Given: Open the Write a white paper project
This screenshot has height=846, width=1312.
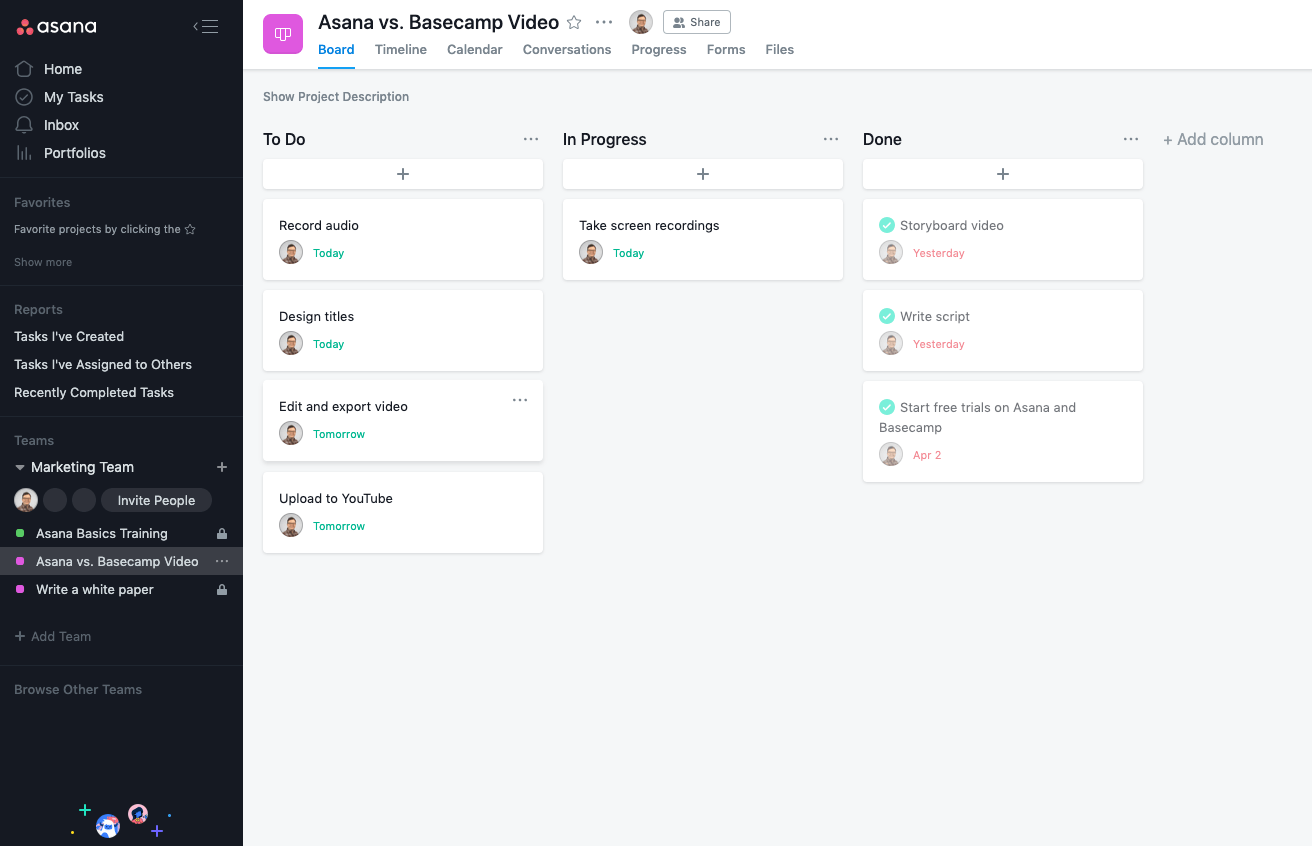Looking at the screenshot, I should (x=95, y=589).
